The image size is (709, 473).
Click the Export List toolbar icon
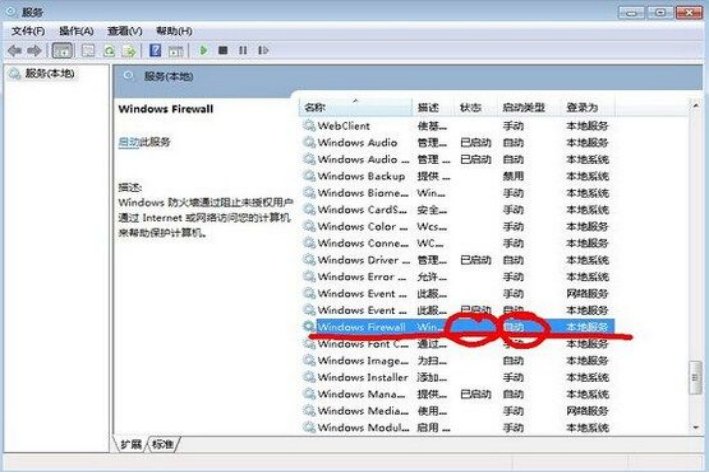point(129,51)
